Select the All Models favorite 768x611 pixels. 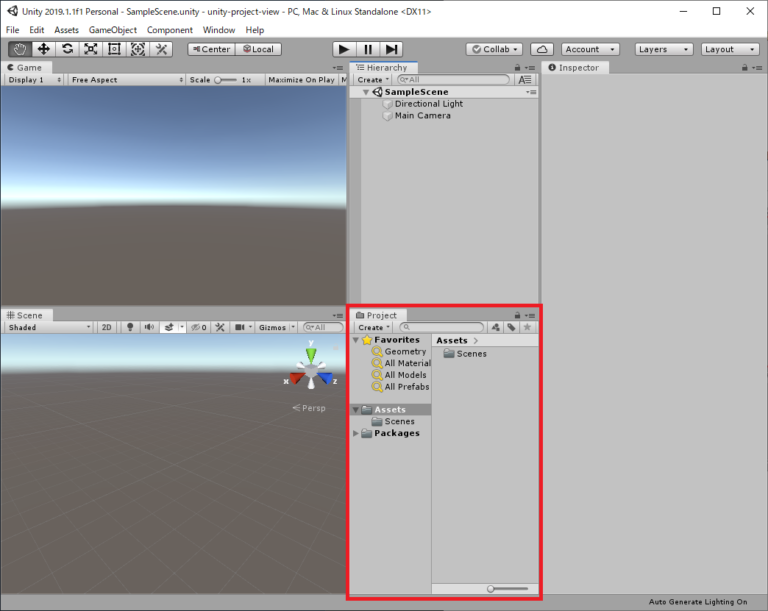(405, 375)
